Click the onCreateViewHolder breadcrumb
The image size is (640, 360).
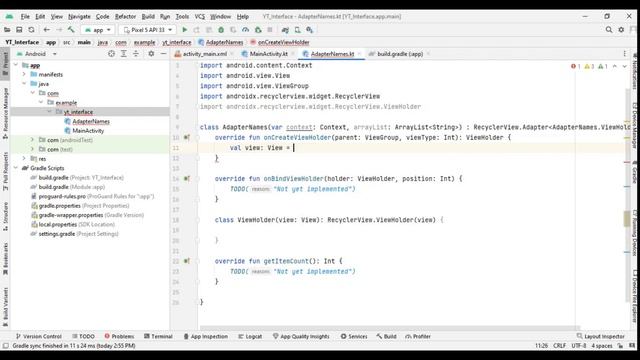(280, 42)
